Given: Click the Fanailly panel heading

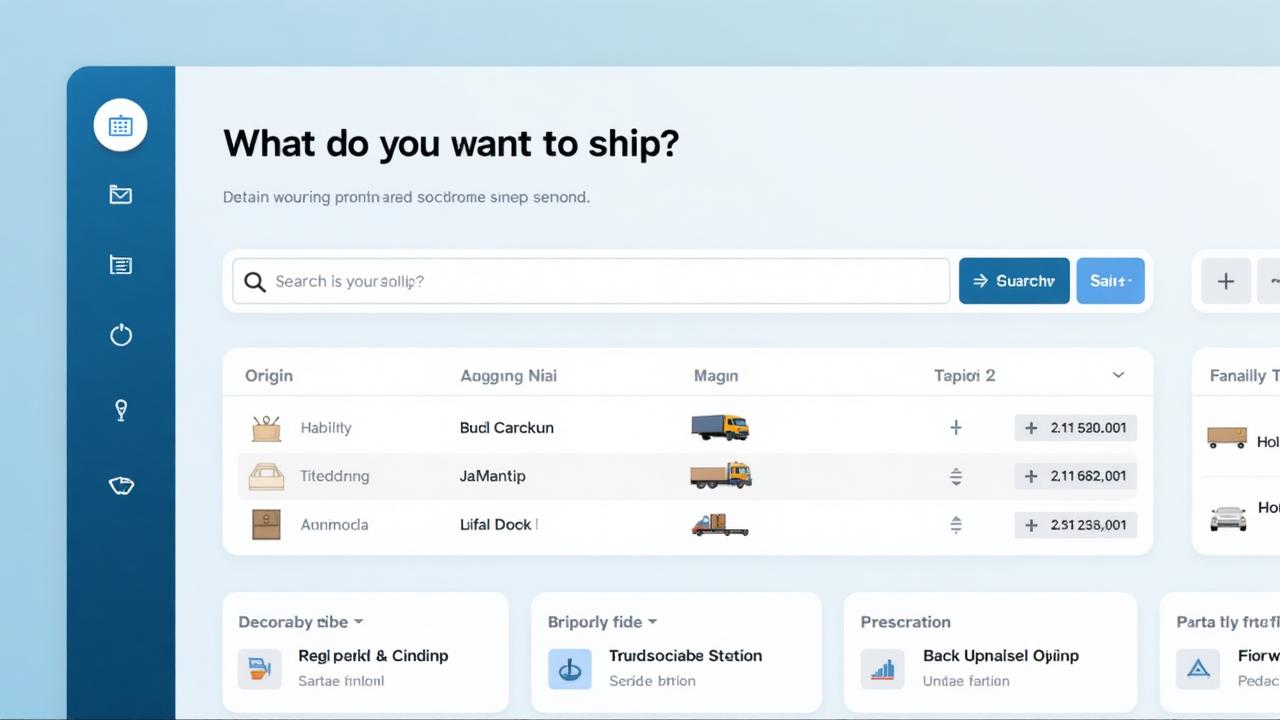Looking at the screenshot, I should [1244, 376].
